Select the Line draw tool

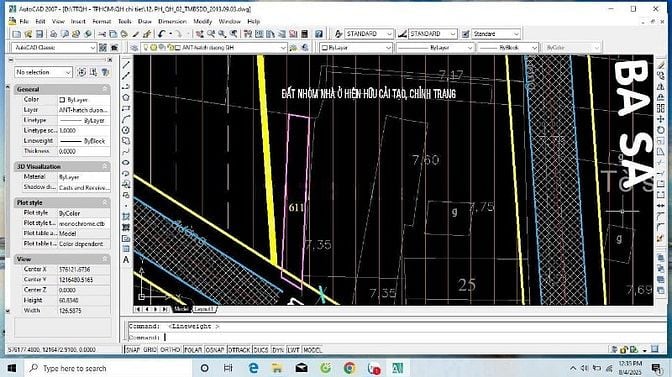[126, 65]
